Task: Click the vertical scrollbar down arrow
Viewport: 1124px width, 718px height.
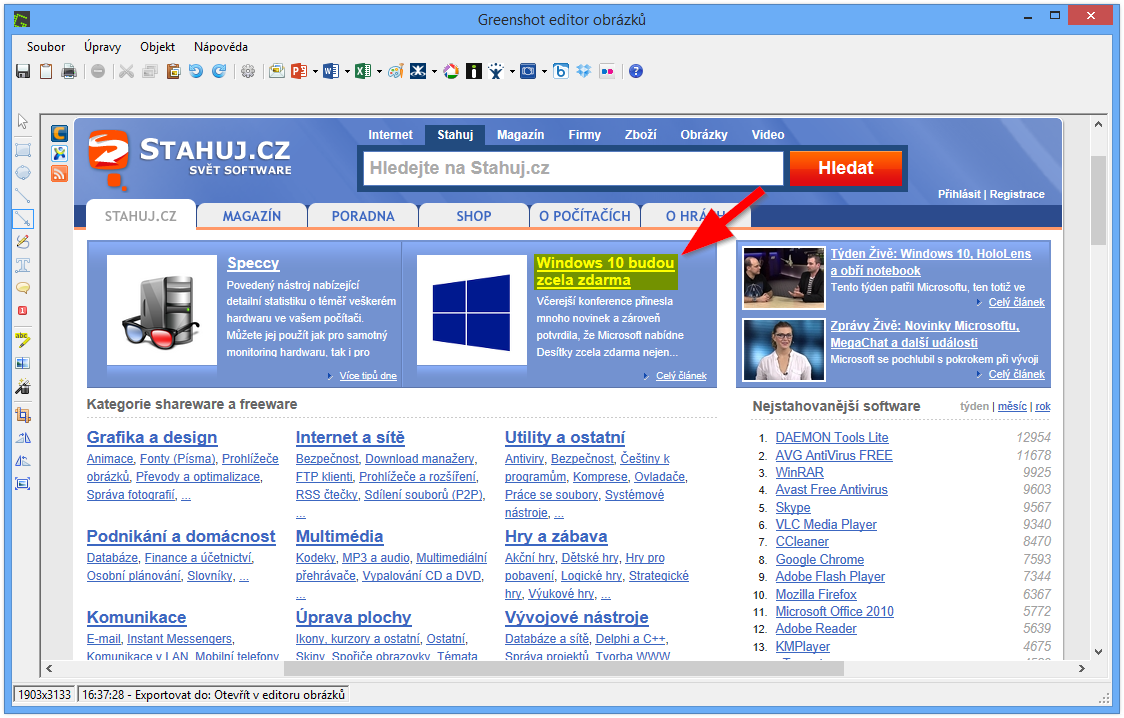Action: [x=1098, y=651]
